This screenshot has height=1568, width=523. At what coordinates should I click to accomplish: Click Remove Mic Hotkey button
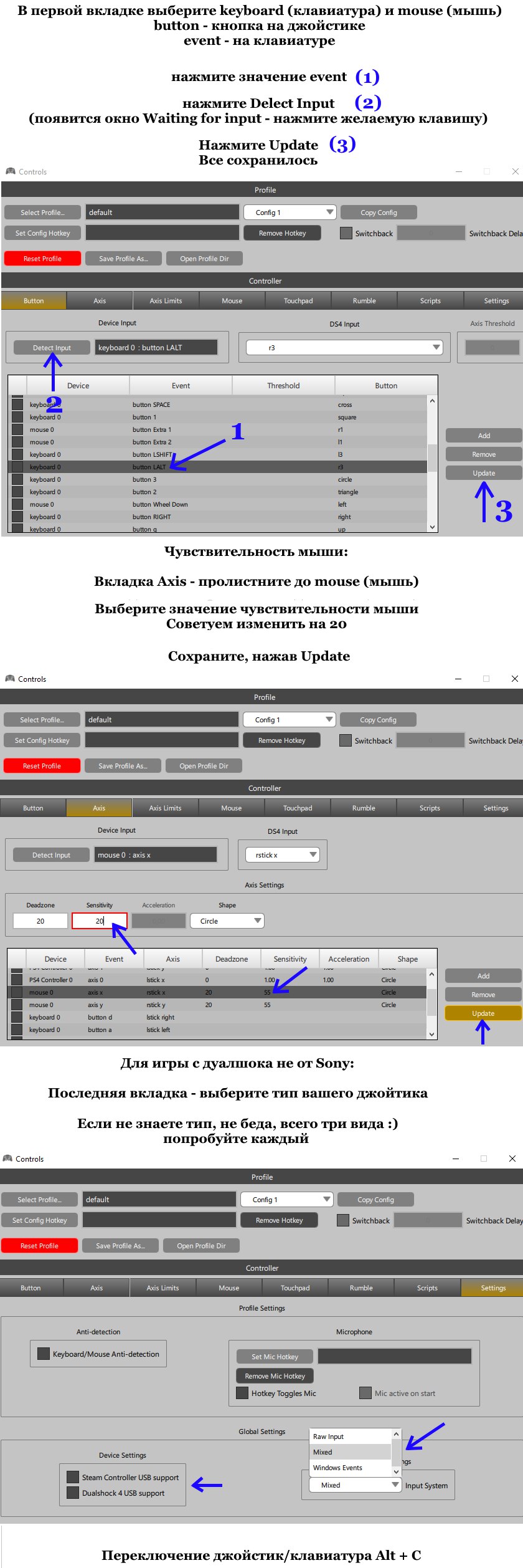pos(275,1376)
